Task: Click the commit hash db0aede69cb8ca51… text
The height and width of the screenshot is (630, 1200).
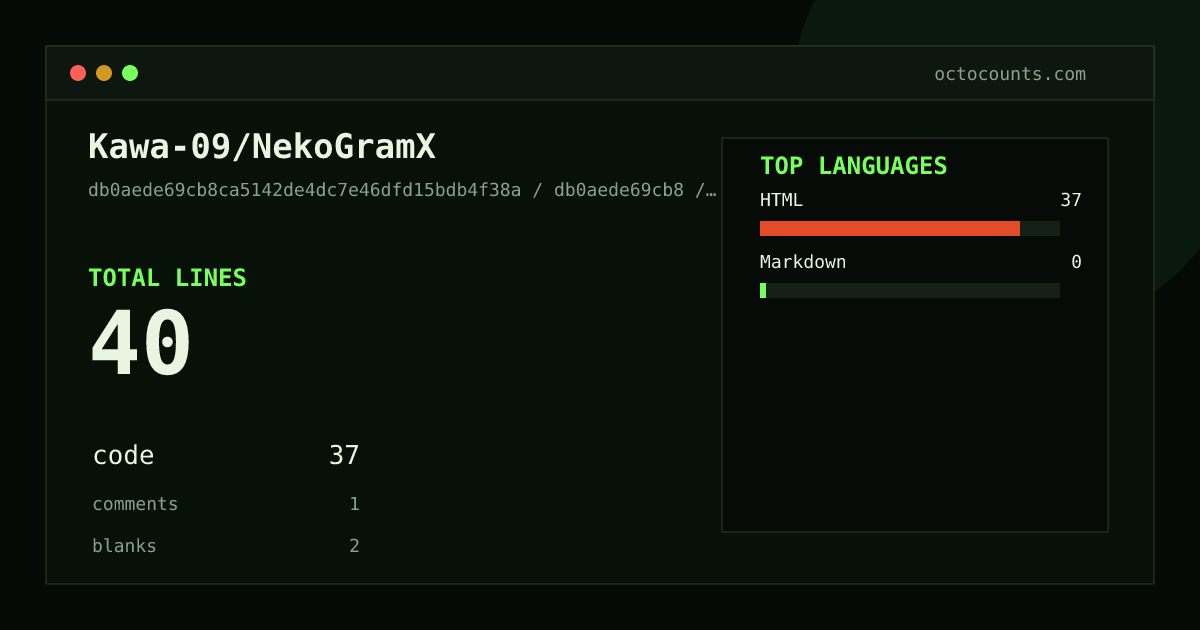Action: [402, 190]
